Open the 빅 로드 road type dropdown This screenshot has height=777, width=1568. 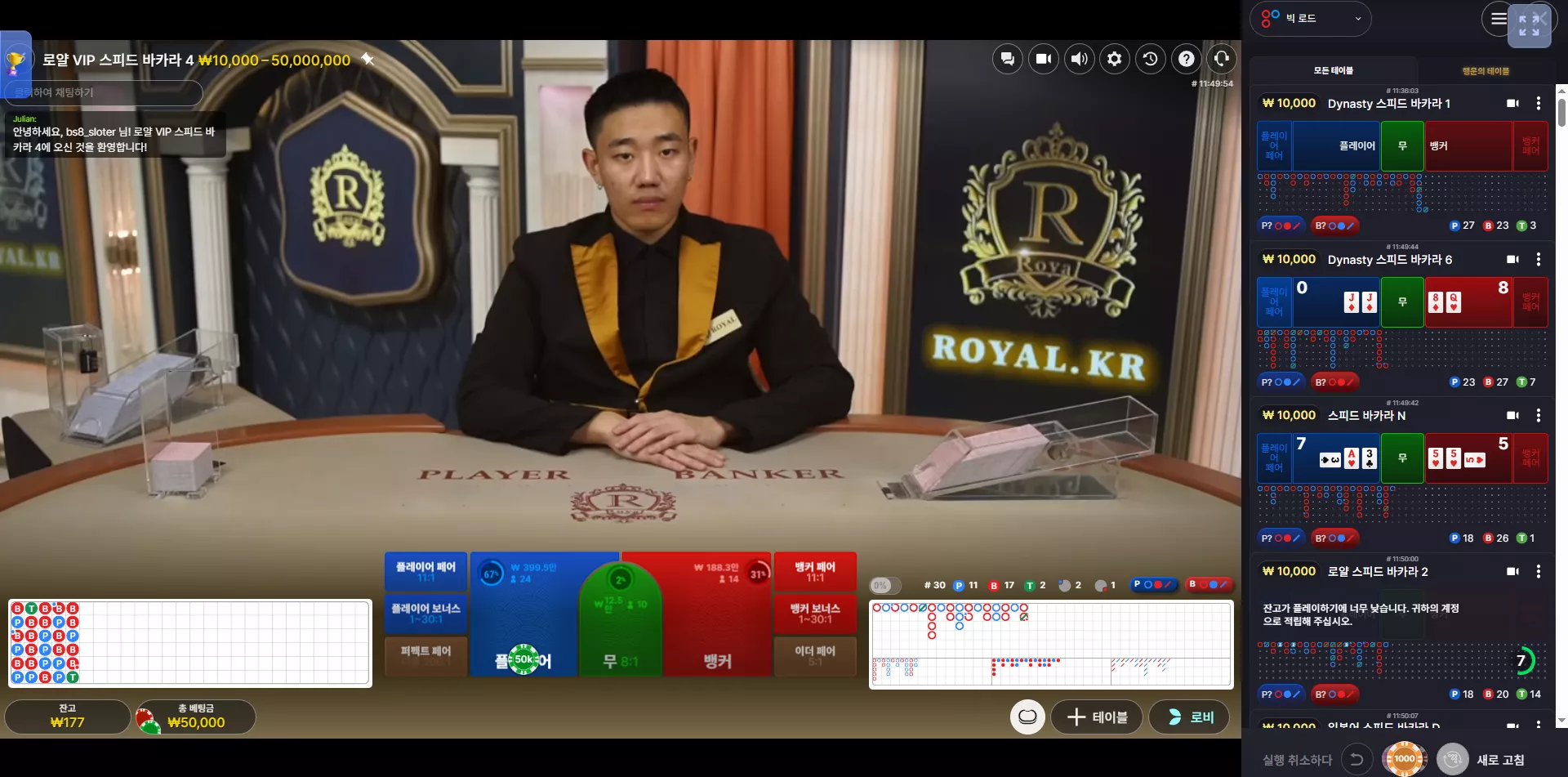point(1311,19)
